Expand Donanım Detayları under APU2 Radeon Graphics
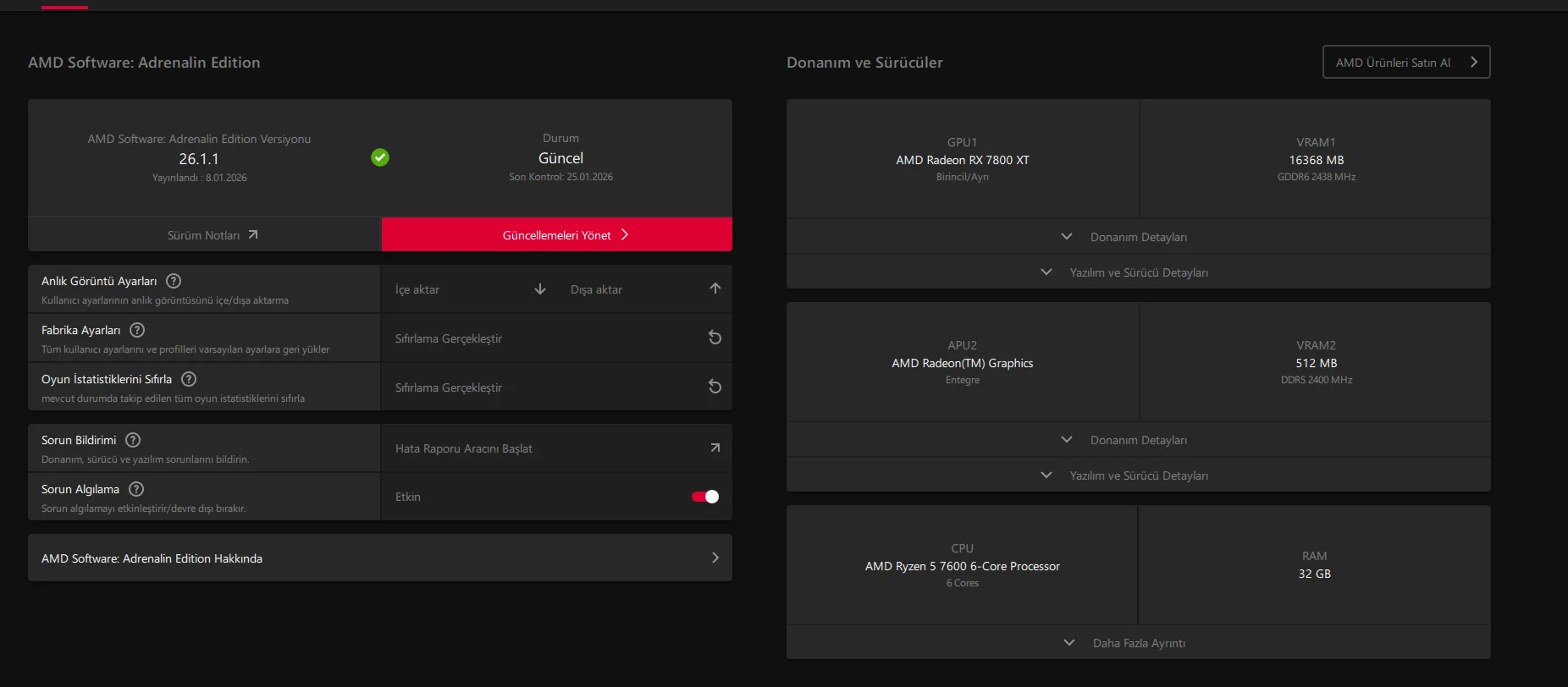Viewport: 1568px width, 687px height. click(1139, 440)
